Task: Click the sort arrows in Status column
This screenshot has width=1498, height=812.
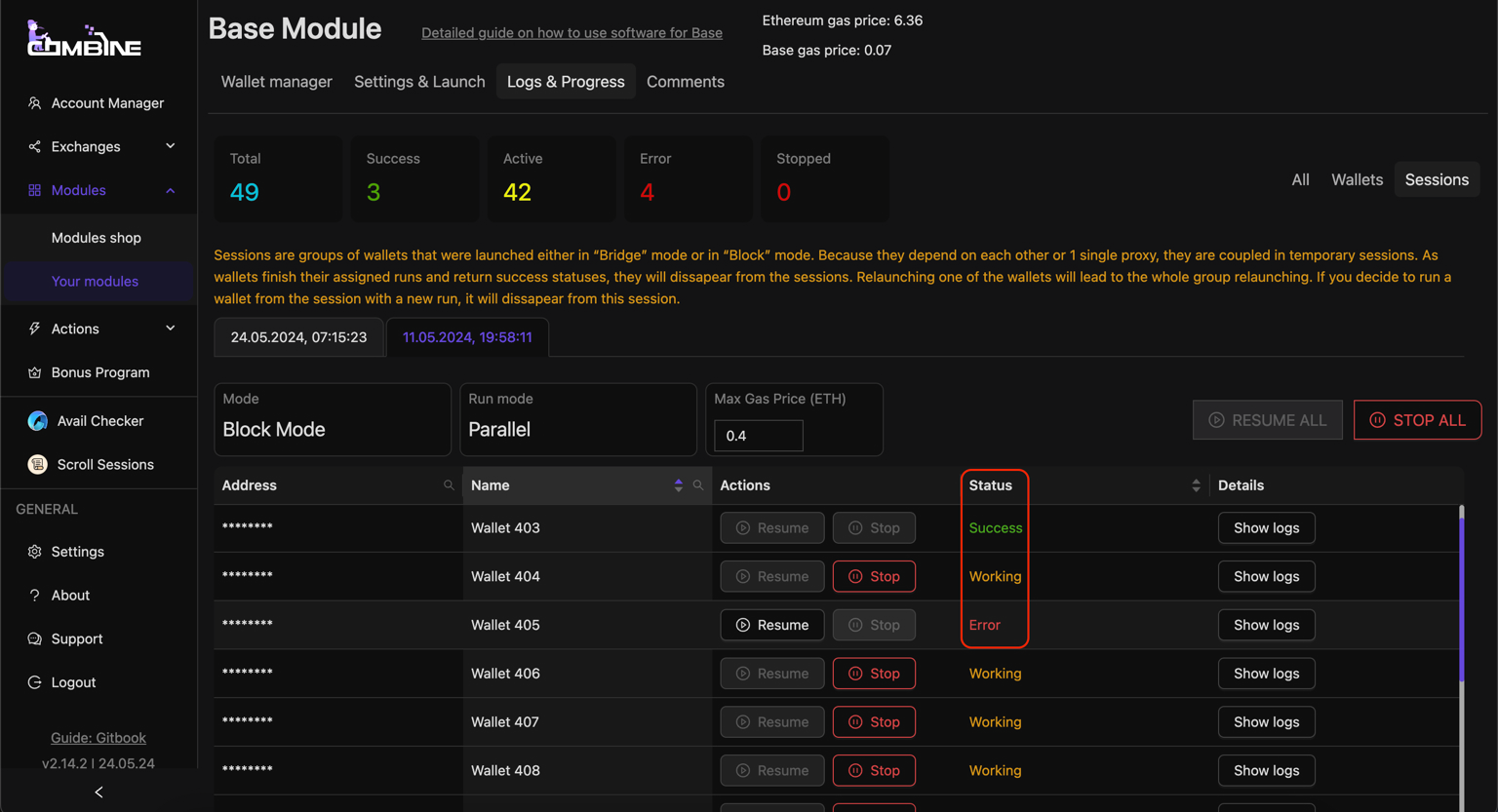Action: click(x=1196, y=485)
